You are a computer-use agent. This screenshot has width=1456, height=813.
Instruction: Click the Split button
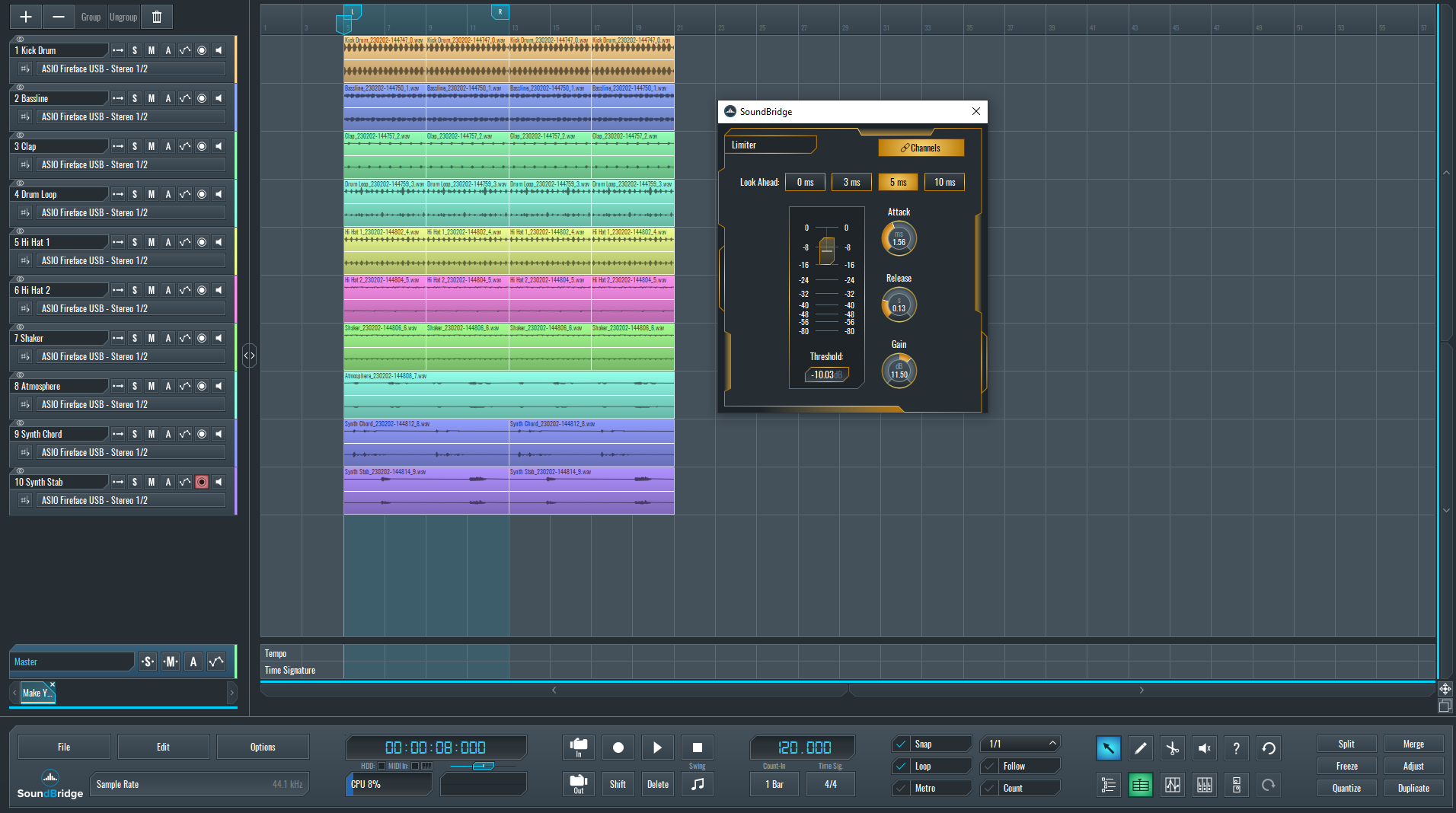pos(1346,744)
